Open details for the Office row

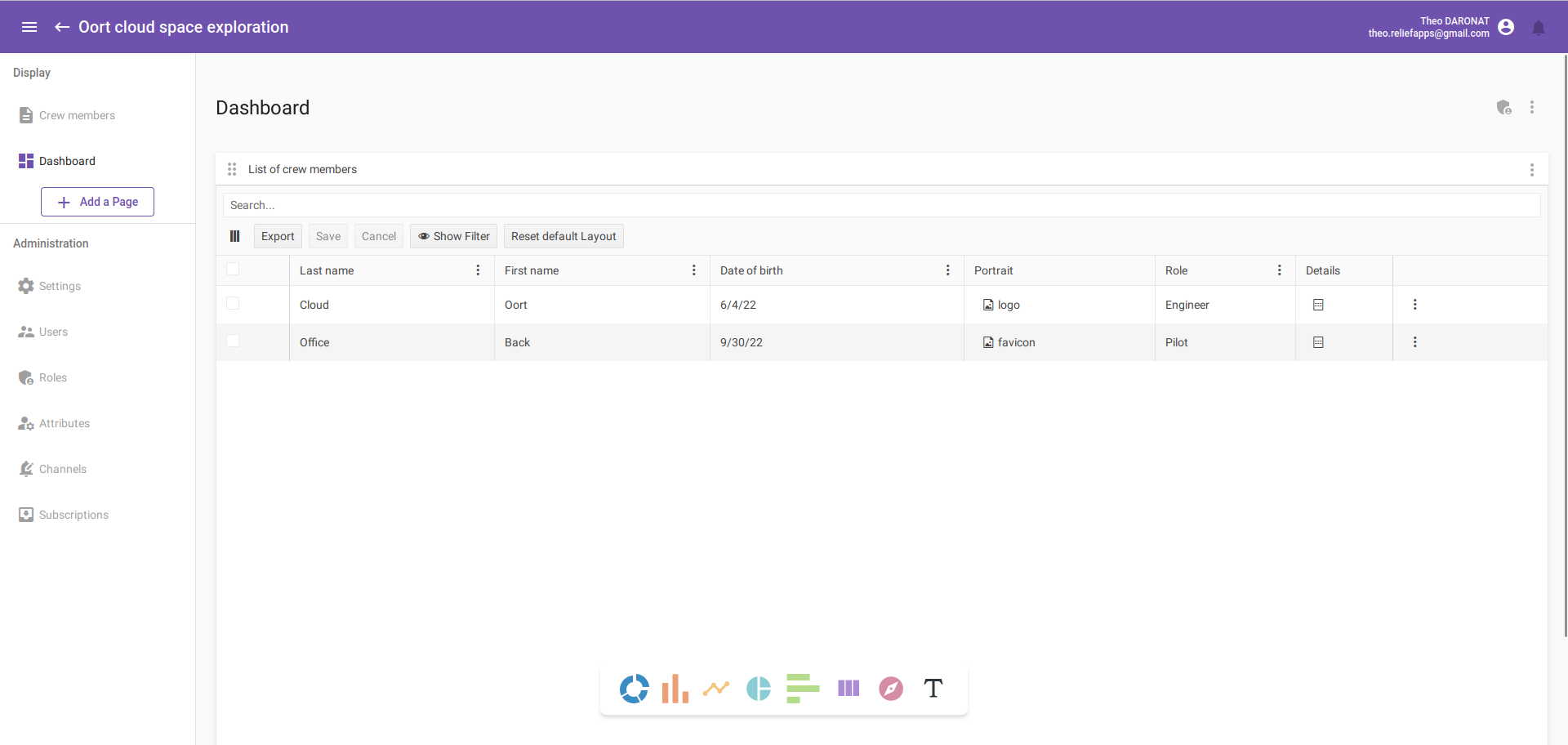click(1318, 342)
